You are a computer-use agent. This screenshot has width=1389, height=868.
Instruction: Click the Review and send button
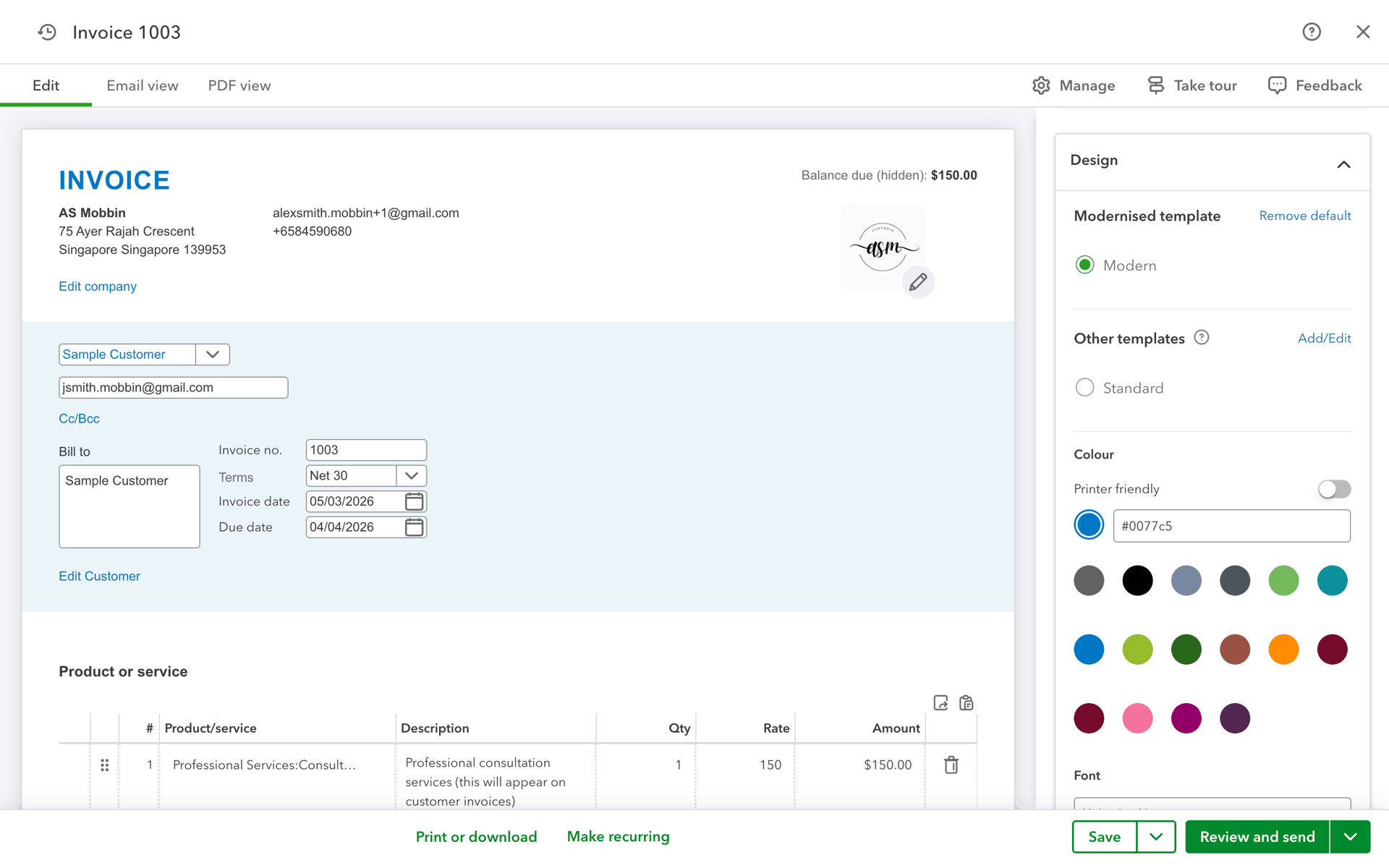click(x=1257, y=837)
